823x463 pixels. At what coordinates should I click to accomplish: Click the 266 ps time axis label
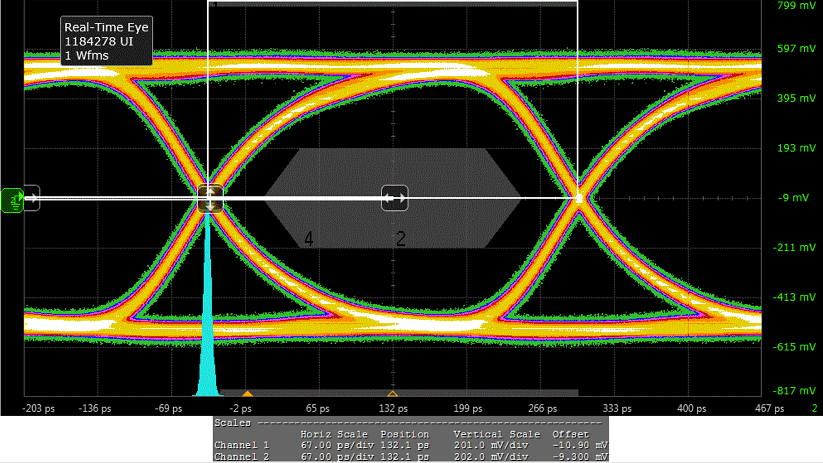pos(542,408)
